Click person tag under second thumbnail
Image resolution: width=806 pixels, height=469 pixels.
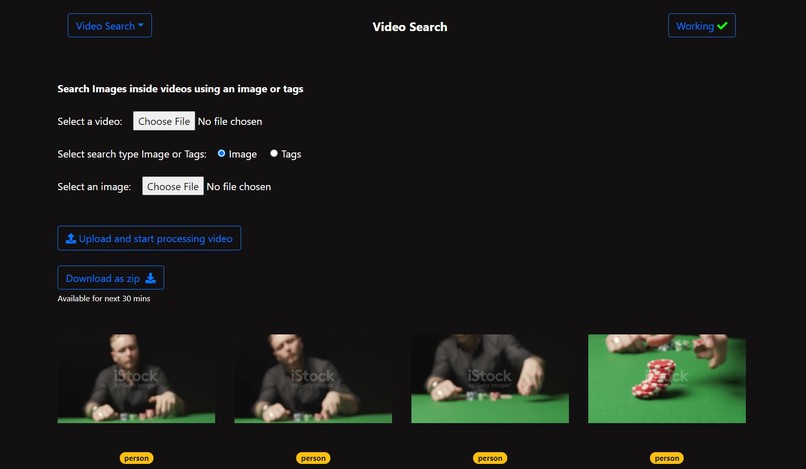313,458
